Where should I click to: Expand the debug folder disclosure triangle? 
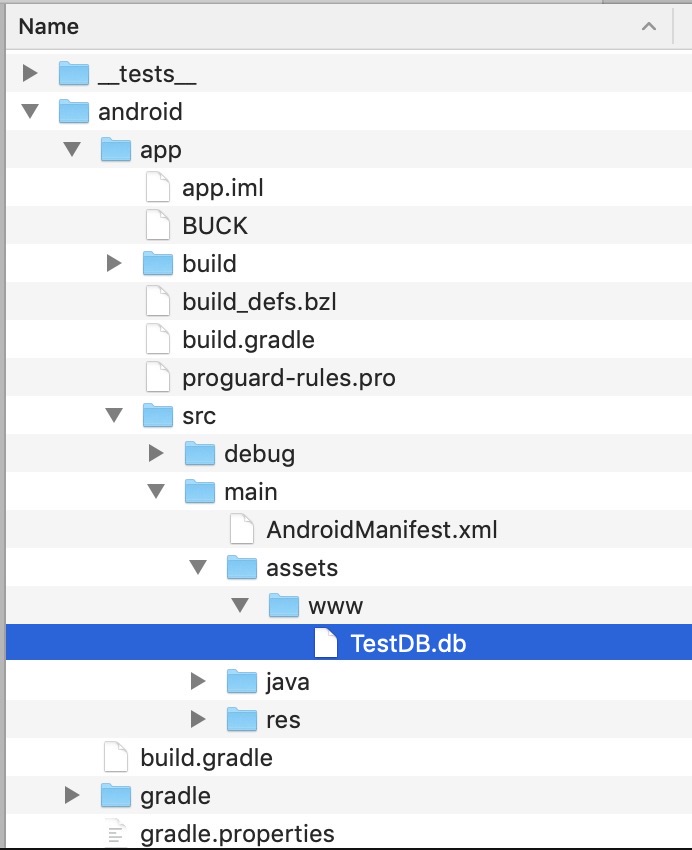tap(156, 453)
